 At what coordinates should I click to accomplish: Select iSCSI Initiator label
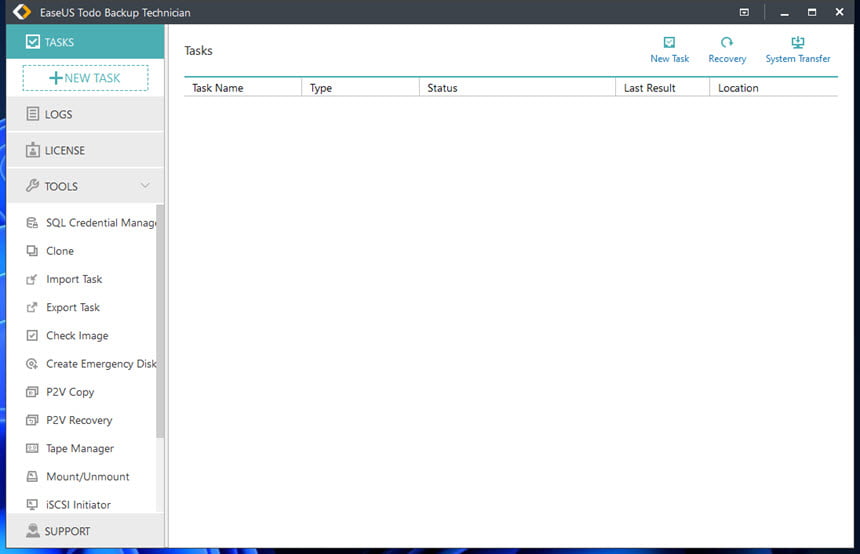tap(78, 505)
